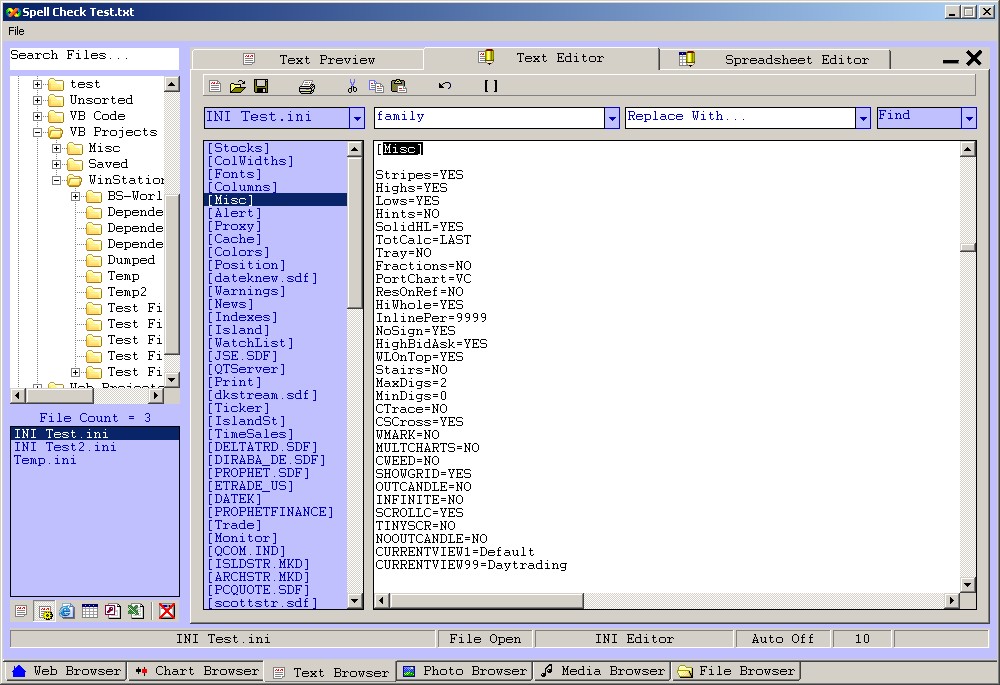Image resolution: width=1000 pixels, height=685 pixels.
Task: Expand the VB Code folder node
Action: click(x=38, y=116)
